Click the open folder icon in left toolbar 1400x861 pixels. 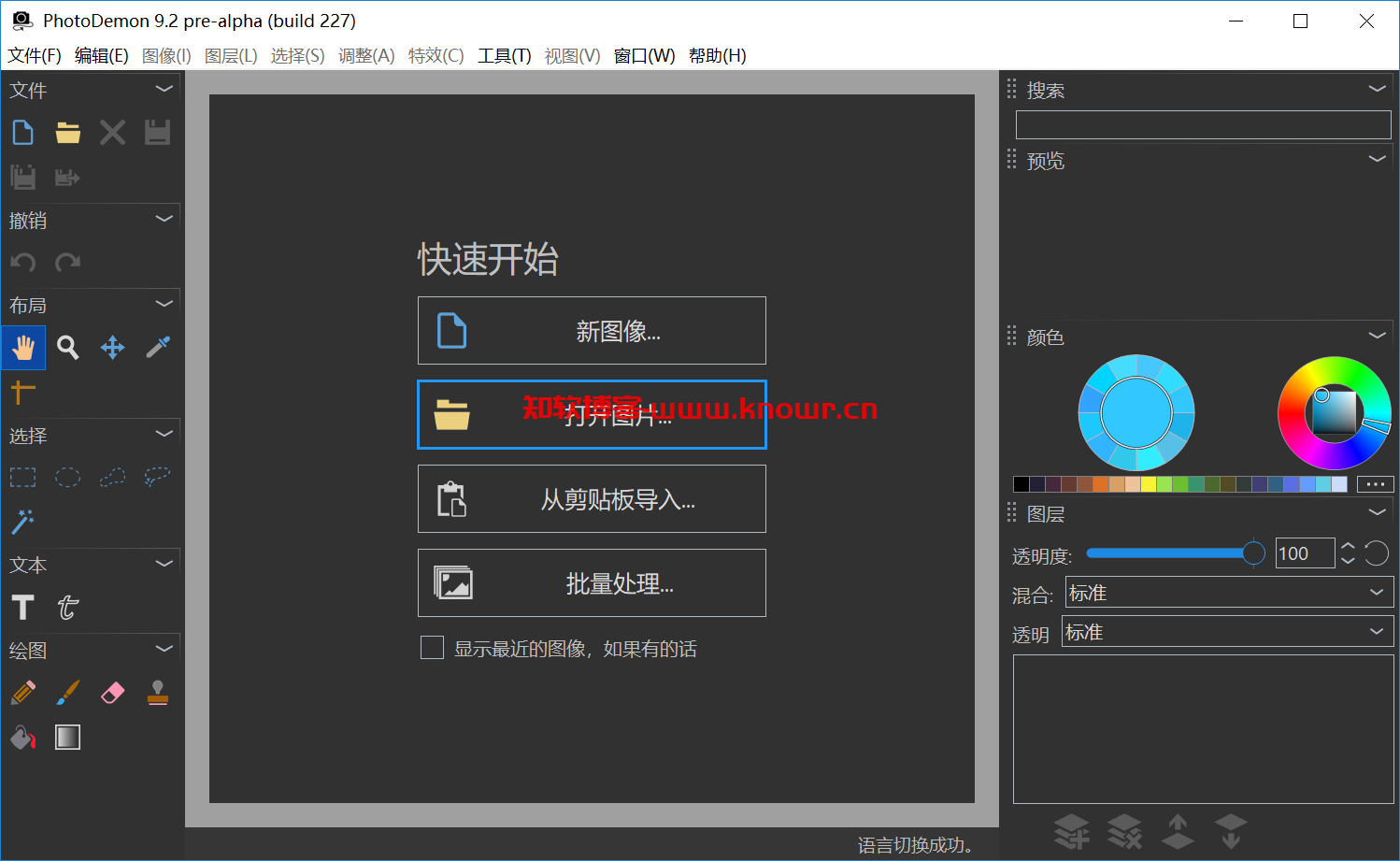68,133
